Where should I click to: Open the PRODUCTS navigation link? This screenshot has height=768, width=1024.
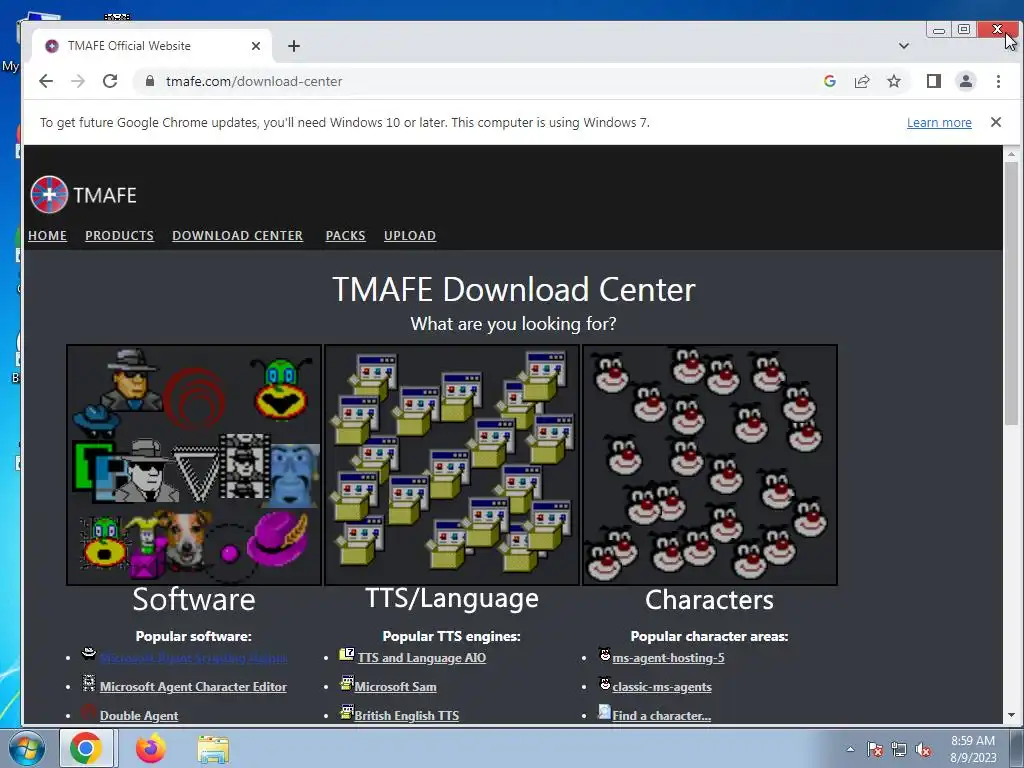coord(120,236)
